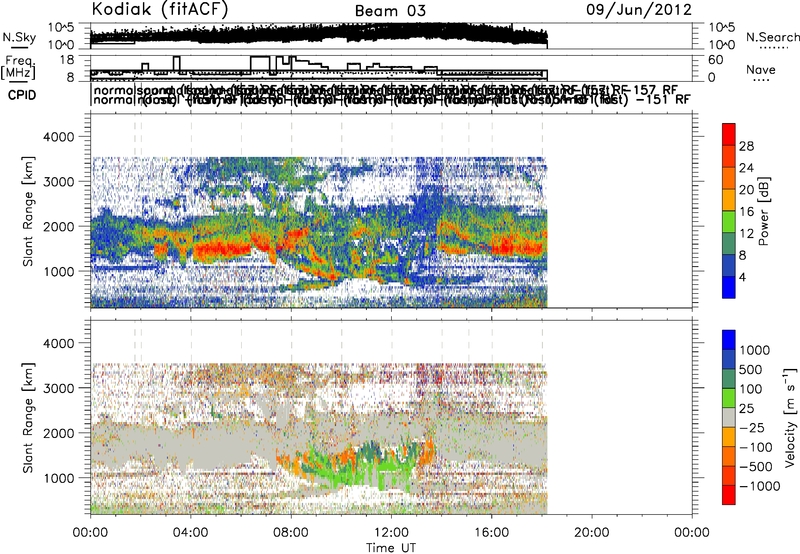Click the red bottom of velocity colorbar

pyautogui.click(x=729, y=495)
